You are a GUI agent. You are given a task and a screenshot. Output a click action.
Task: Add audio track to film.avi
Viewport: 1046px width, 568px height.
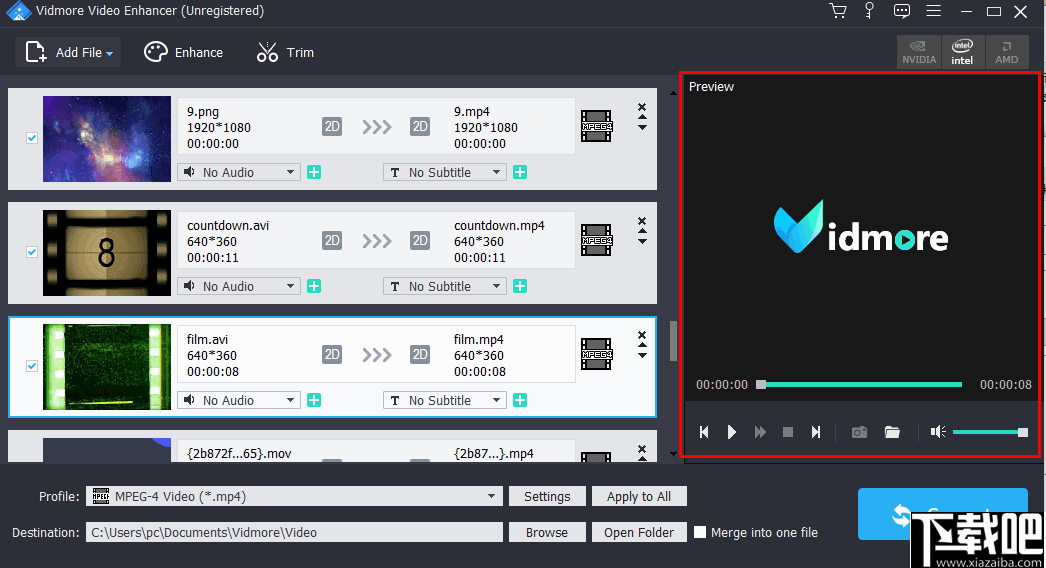[314, 400]
